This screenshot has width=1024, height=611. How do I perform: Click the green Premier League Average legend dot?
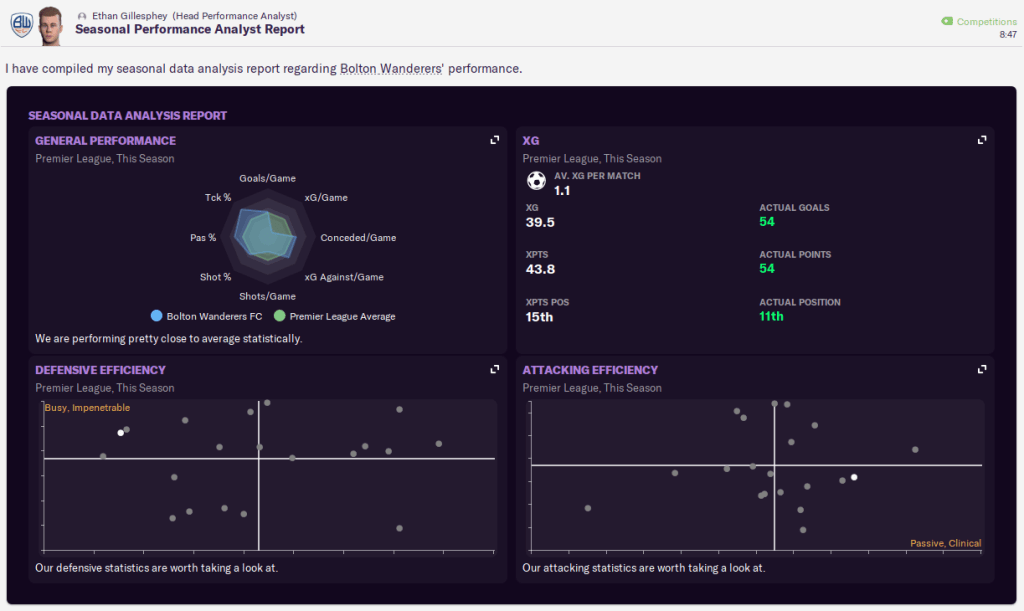[x=280, y=316]
